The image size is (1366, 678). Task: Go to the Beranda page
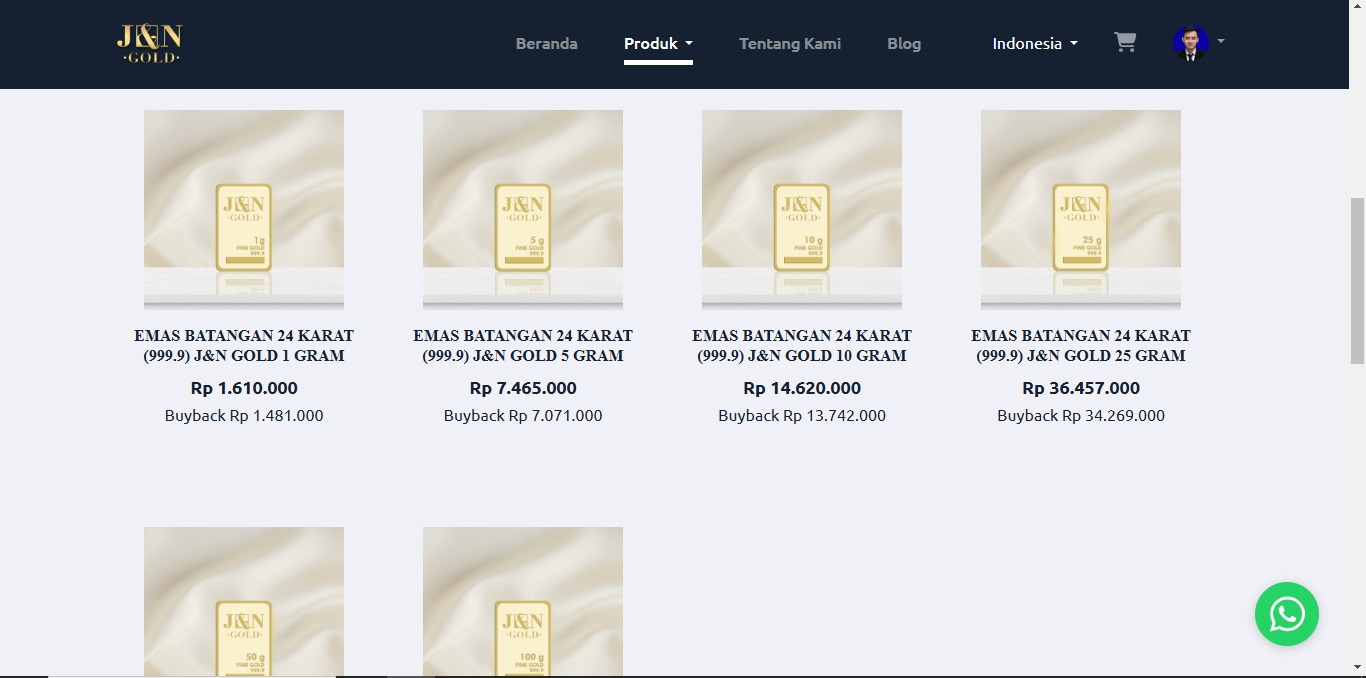[546, 44]
